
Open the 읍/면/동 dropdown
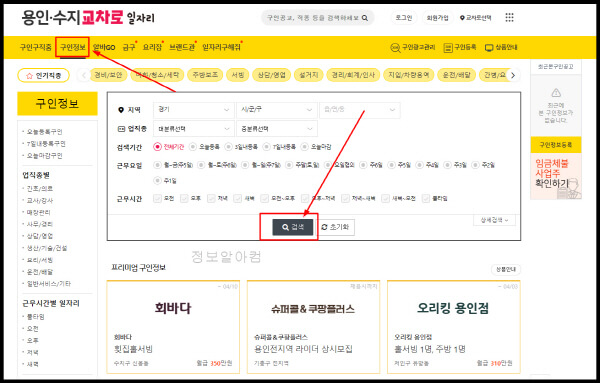(360, 110)
